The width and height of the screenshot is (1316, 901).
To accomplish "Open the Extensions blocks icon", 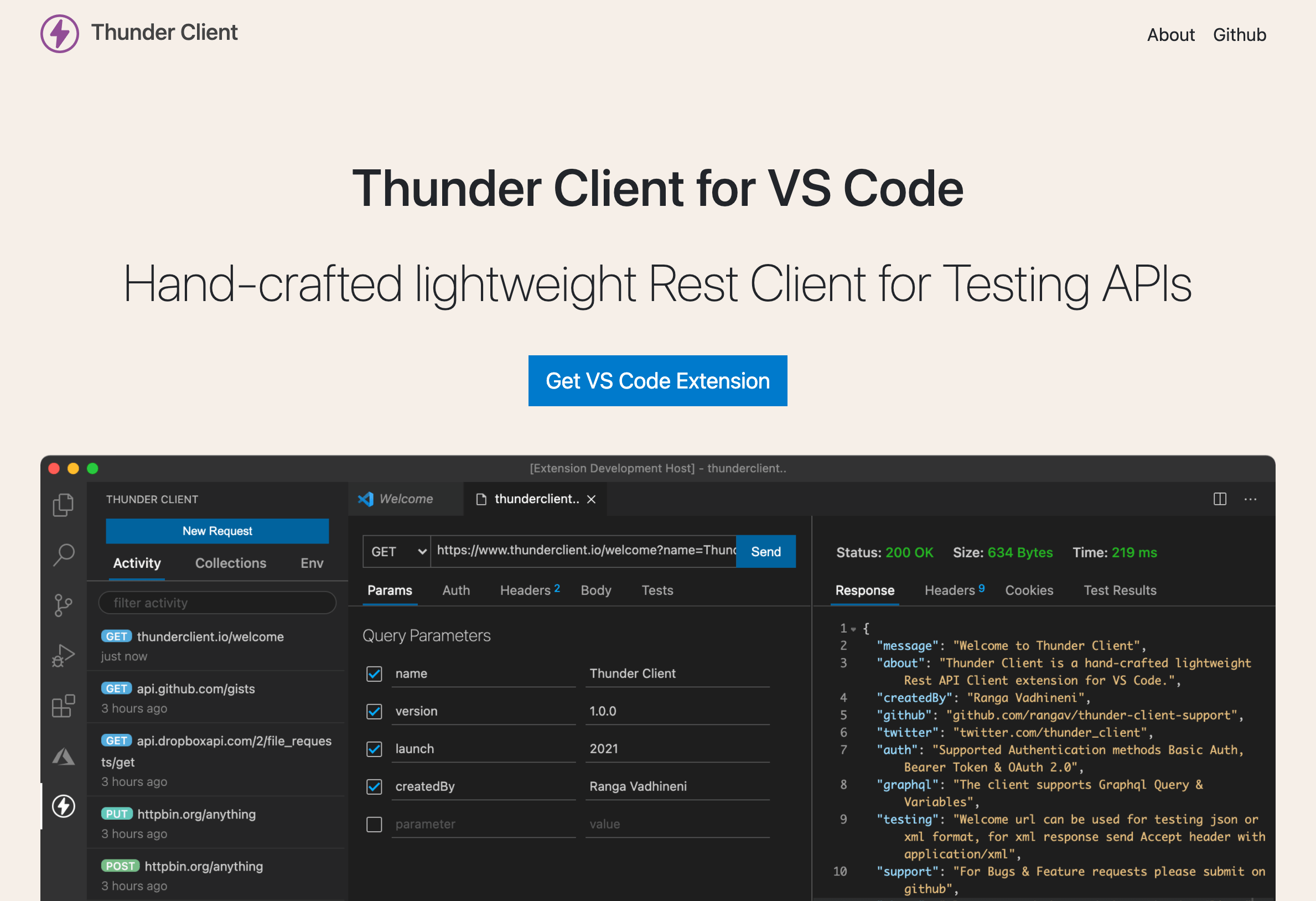I will point(63,706).
